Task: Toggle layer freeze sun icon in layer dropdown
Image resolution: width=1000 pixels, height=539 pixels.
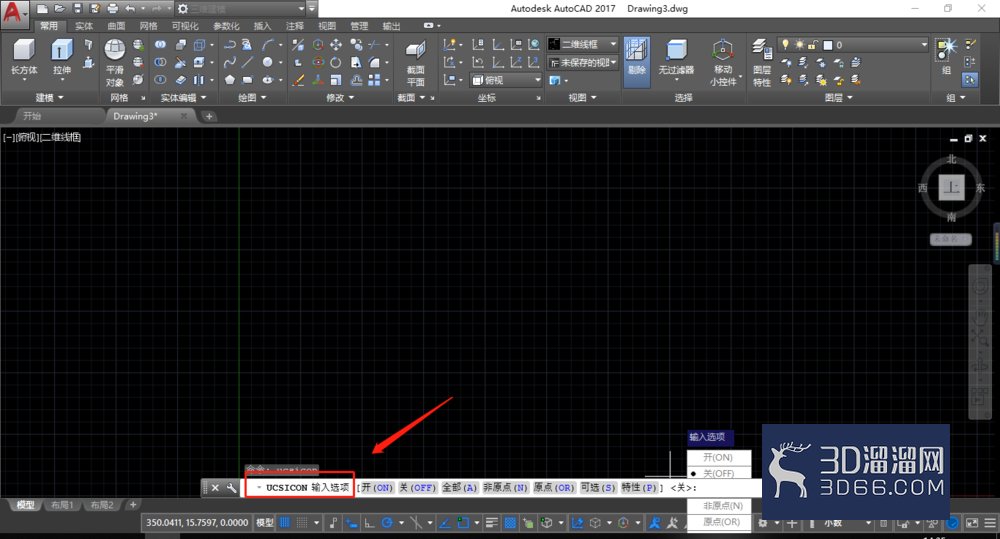Action: coord(799,45)
